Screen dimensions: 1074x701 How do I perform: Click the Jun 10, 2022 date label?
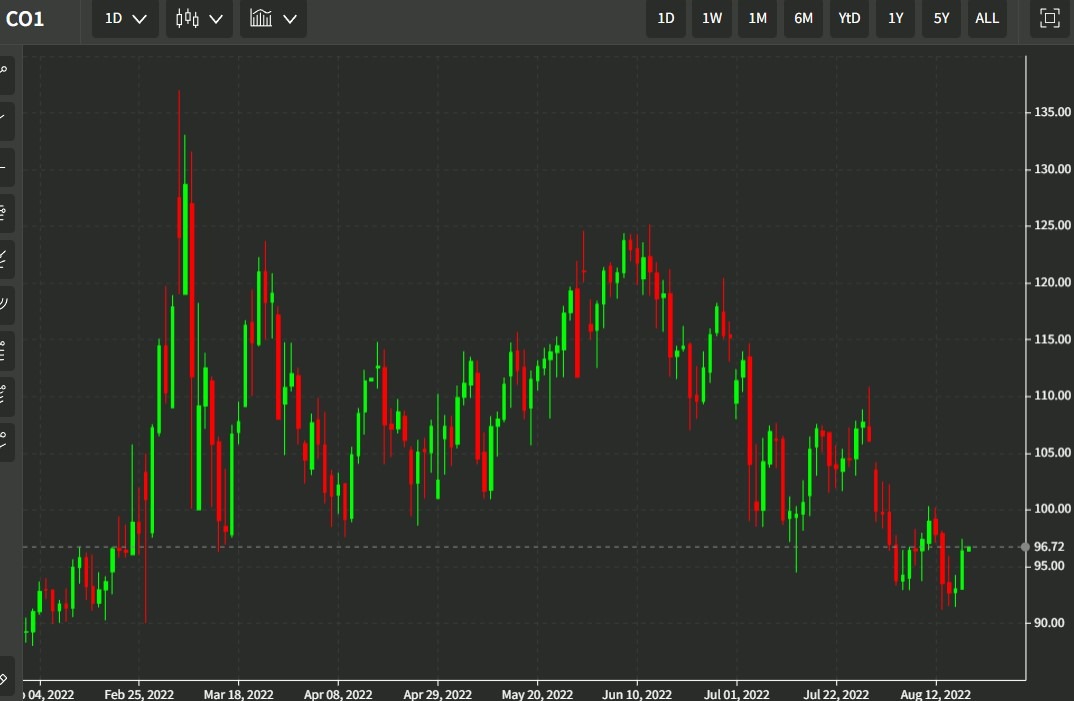coord(637,694)
